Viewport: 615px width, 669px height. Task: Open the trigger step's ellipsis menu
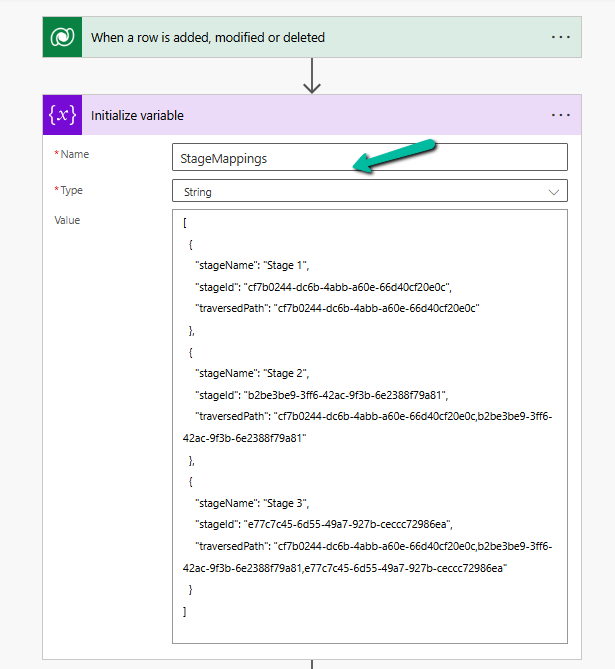[x=560, y=37]
